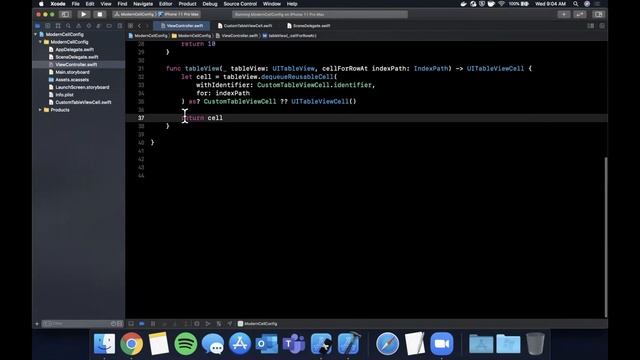The width and height of the screenshot is (640, 360).
Task: Open the ModernCellConfig folder jump bar item
Action: (191, 36)
